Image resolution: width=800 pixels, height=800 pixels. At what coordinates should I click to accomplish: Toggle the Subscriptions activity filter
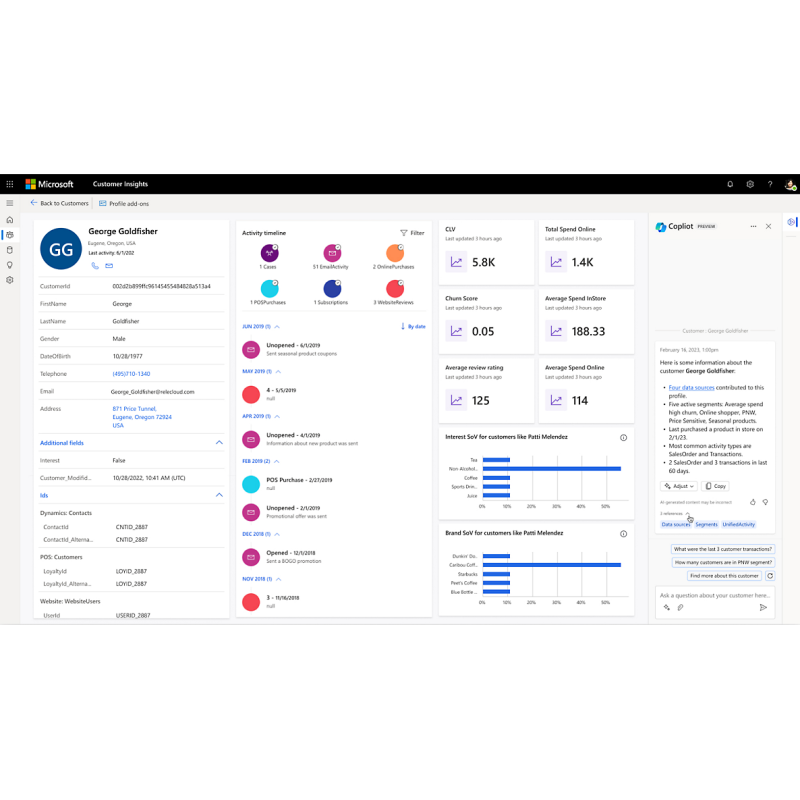(x=332, y=289)
